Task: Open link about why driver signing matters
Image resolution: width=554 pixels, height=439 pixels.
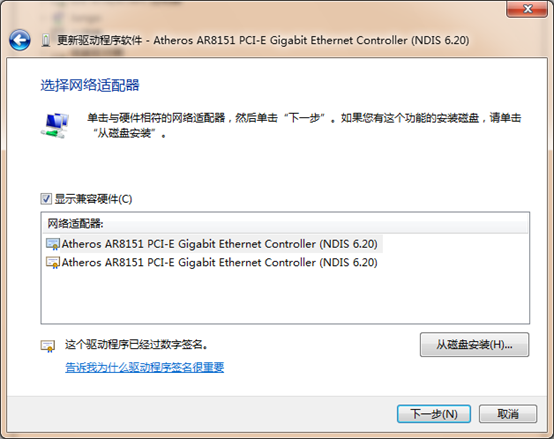Action: pos(145,367)
